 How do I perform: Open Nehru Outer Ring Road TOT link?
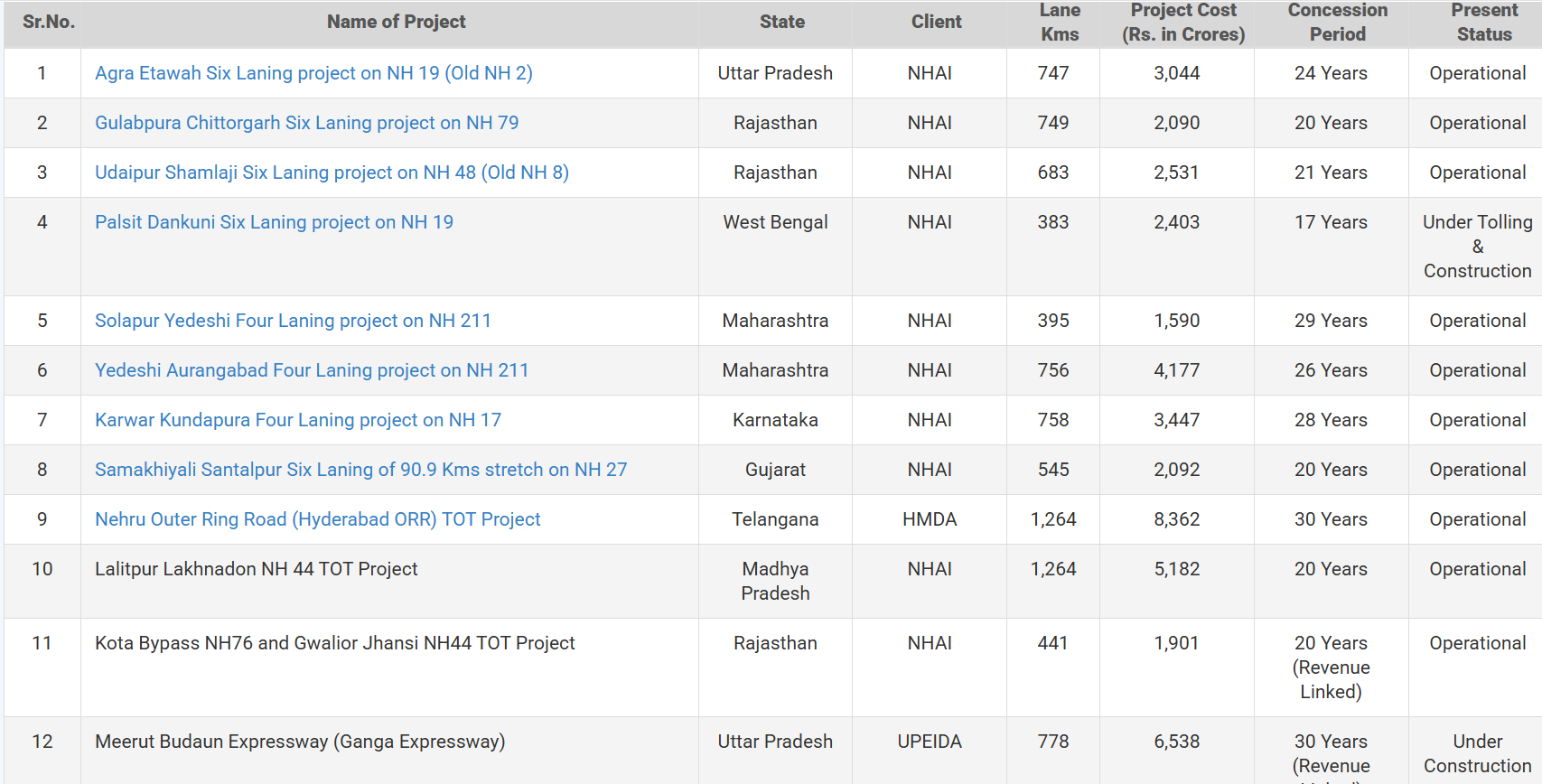(x=317, y=519)
